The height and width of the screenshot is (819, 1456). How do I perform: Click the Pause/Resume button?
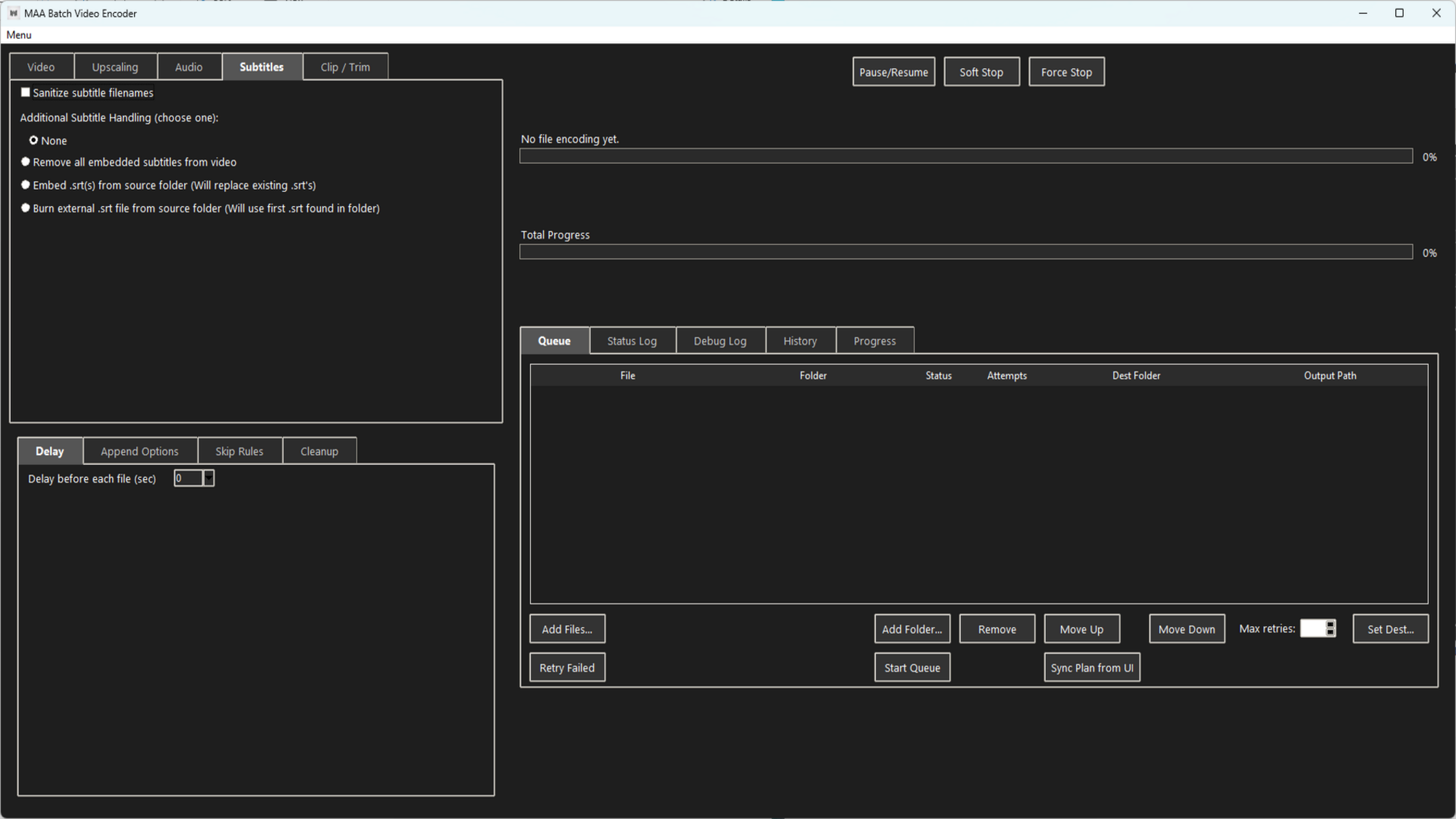pos(893,71)
